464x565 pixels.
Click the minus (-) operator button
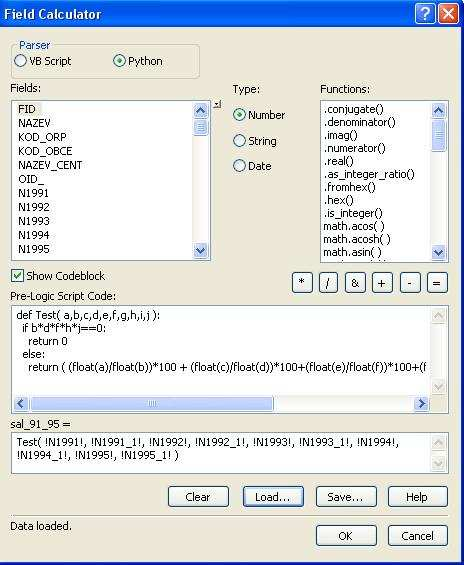tap(410, 282)
